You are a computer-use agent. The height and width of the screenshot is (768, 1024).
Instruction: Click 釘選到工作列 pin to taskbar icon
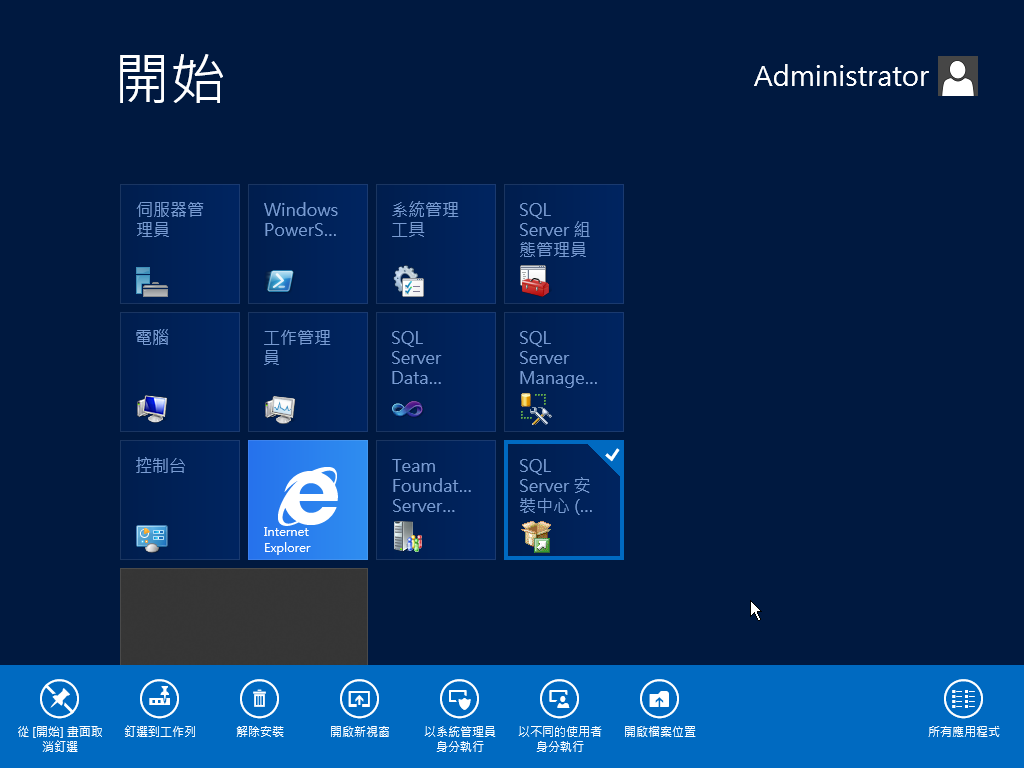pos(159,699)
